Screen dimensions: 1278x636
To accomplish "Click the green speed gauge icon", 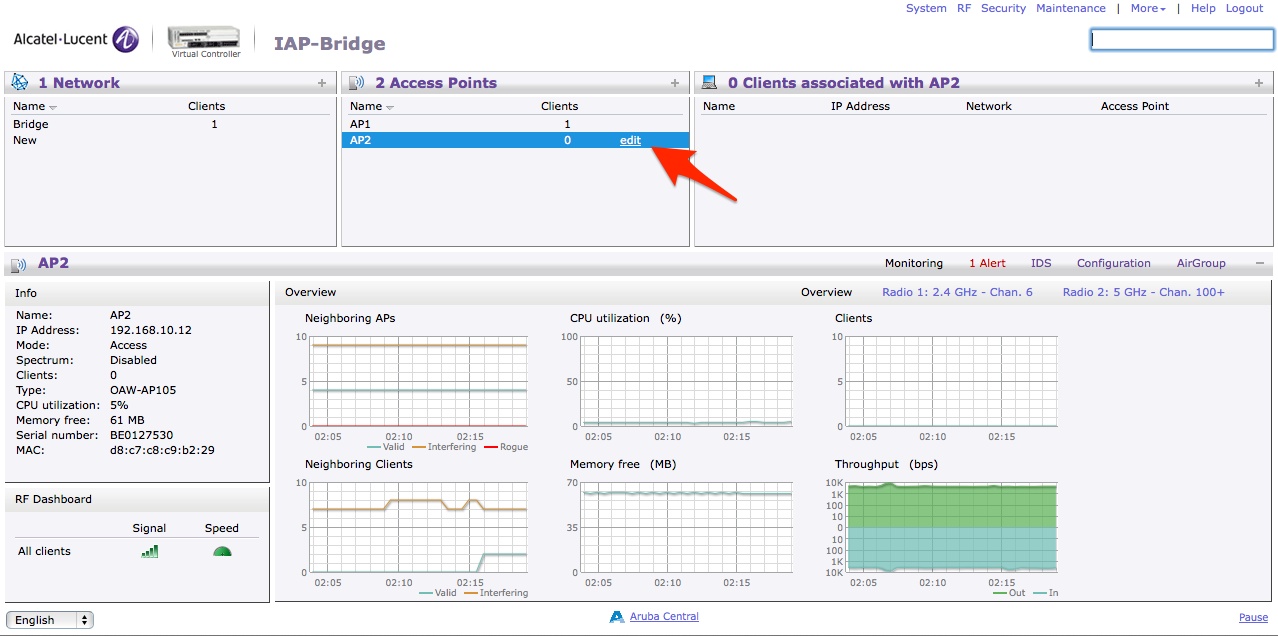I will (x=222, y=551).
